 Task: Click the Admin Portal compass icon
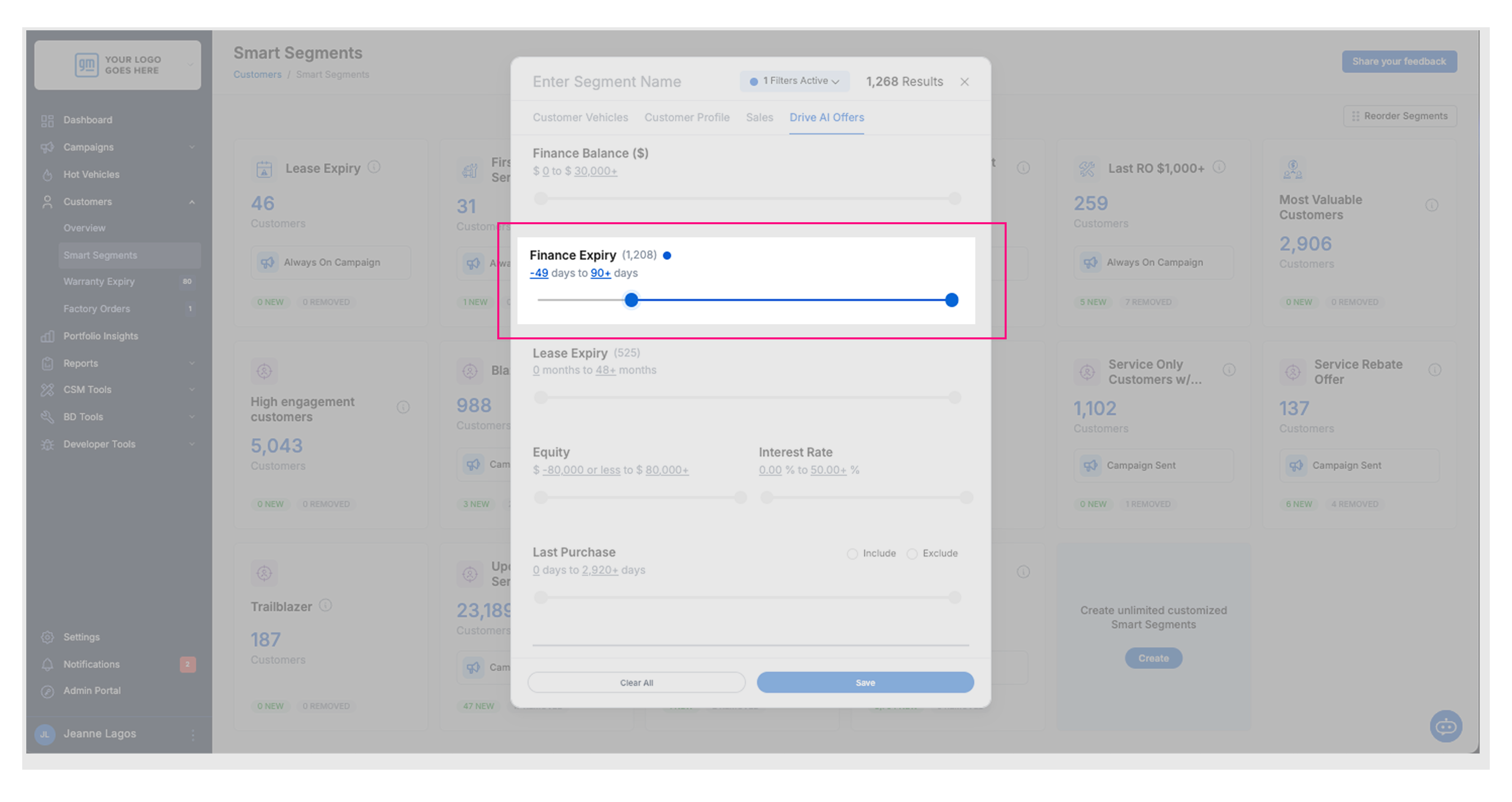tap(48, 691)
